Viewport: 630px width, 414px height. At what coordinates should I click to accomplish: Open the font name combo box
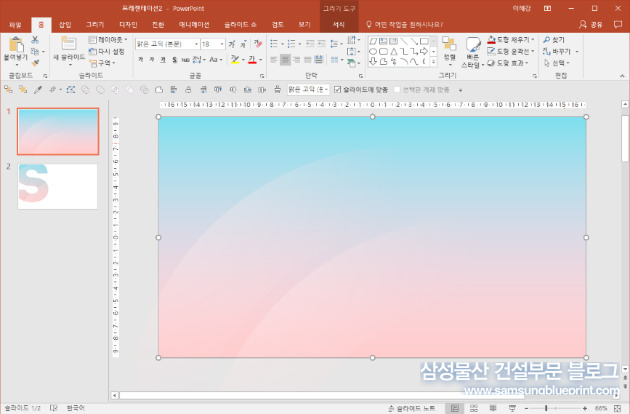coord(167,44)
